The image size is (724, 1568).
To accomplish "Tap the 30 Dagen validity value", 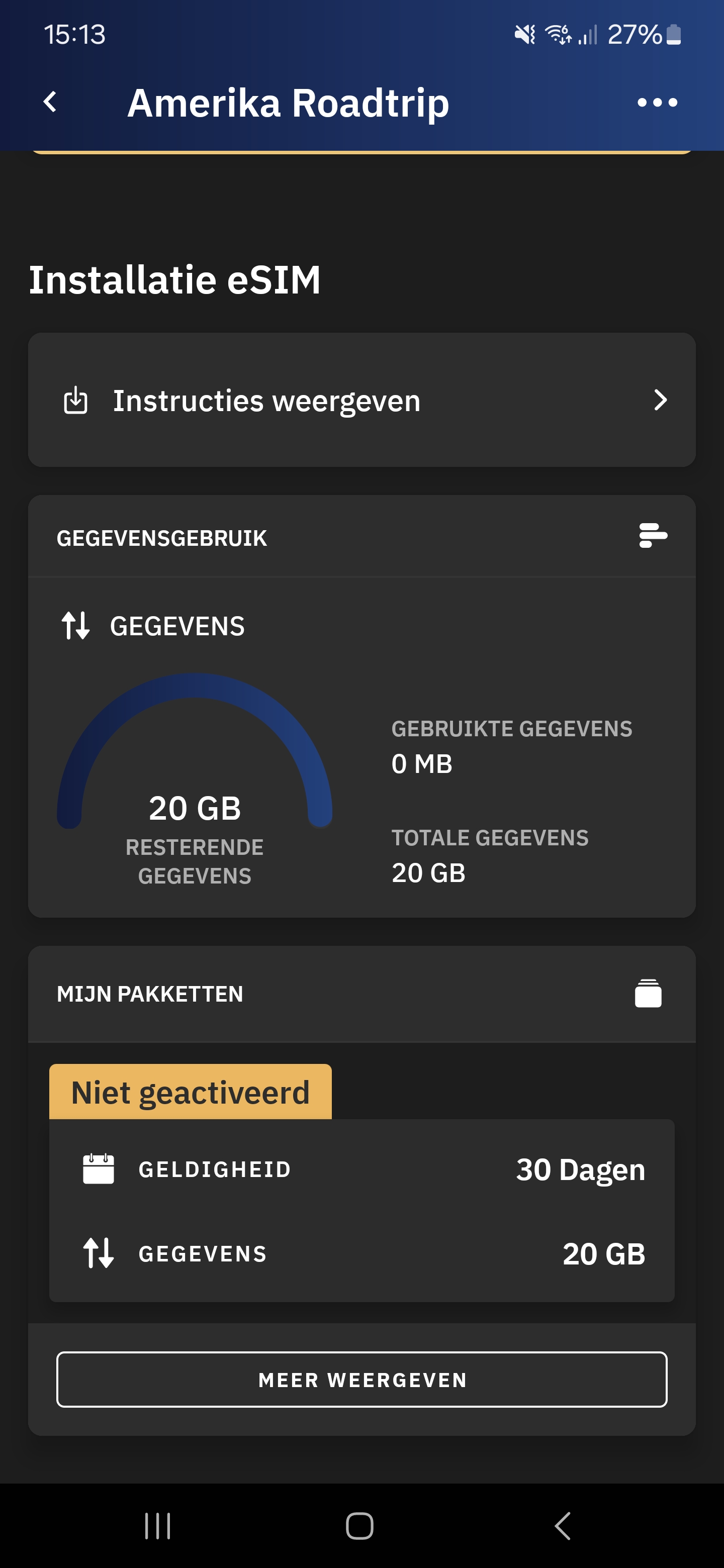I will pyautogui.click(x=580, y=1169).
